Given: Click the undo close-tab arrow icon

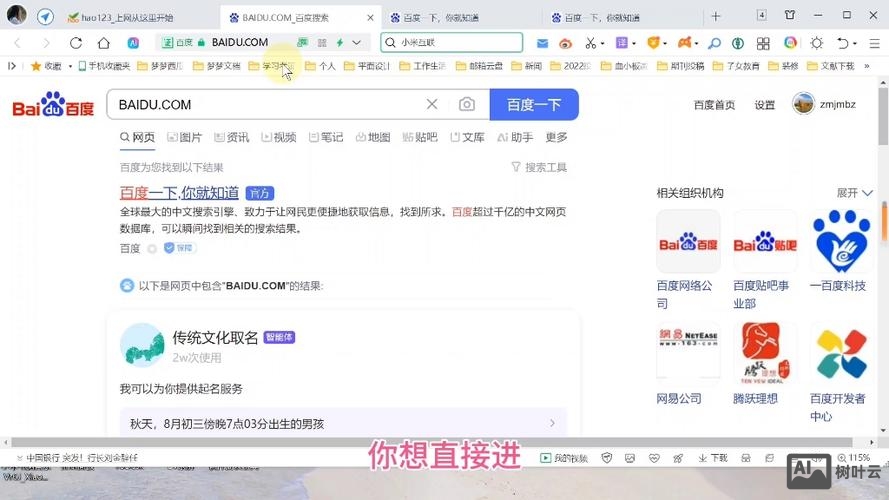Looking at the screenshot, I should [x=843, y=43].
